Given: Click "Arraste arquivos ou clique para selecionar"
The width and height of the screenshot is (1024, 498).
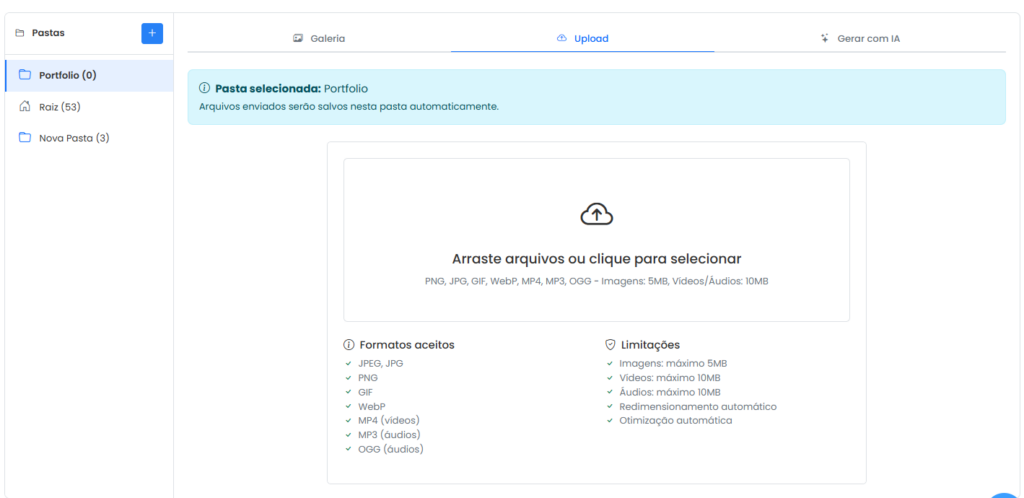Looking at the screenshot, I should (596, 258).
